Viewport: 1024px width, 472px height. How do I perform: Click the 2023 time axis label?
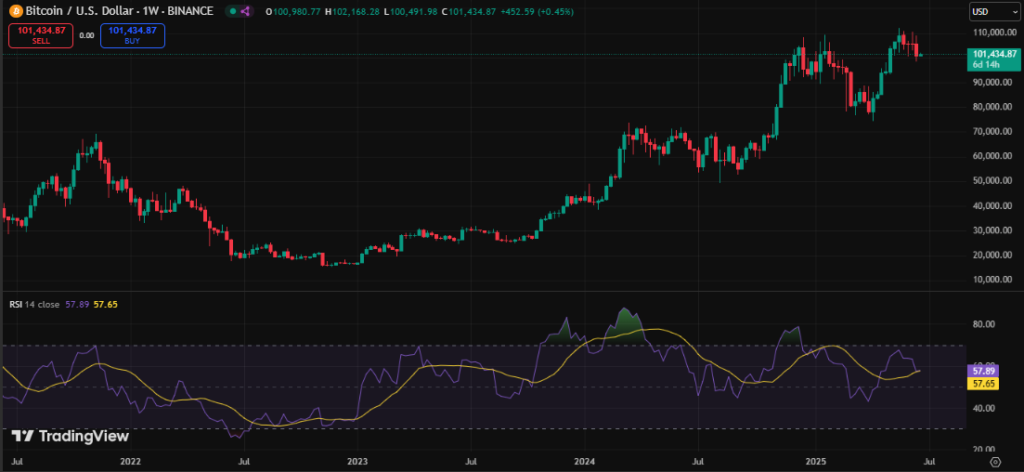coord(358,462)
